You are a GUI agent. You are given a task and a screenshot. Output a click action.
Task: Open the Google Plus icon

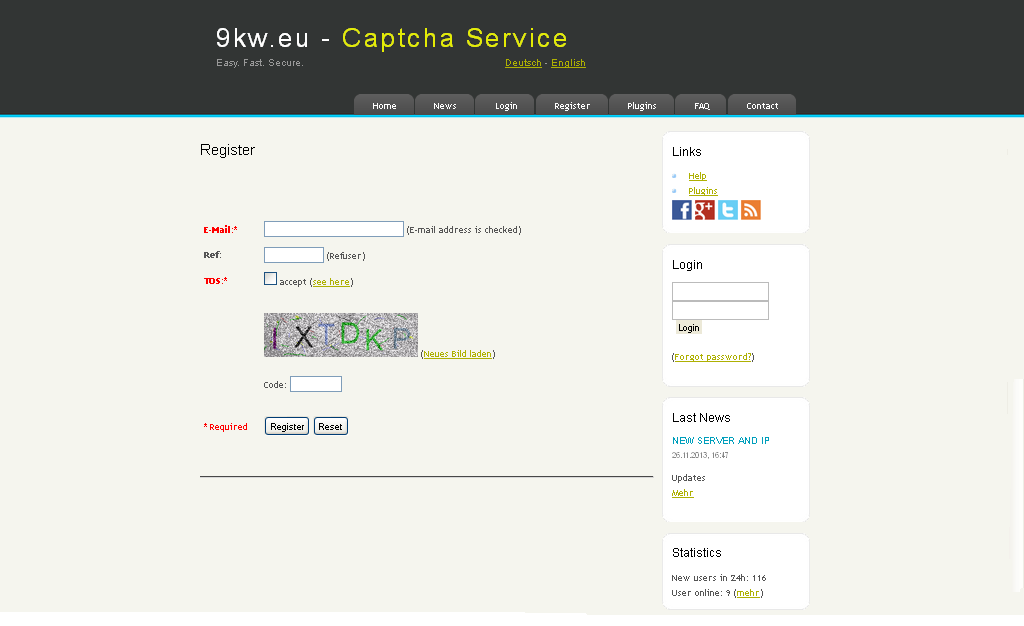(x=704, y=210)
